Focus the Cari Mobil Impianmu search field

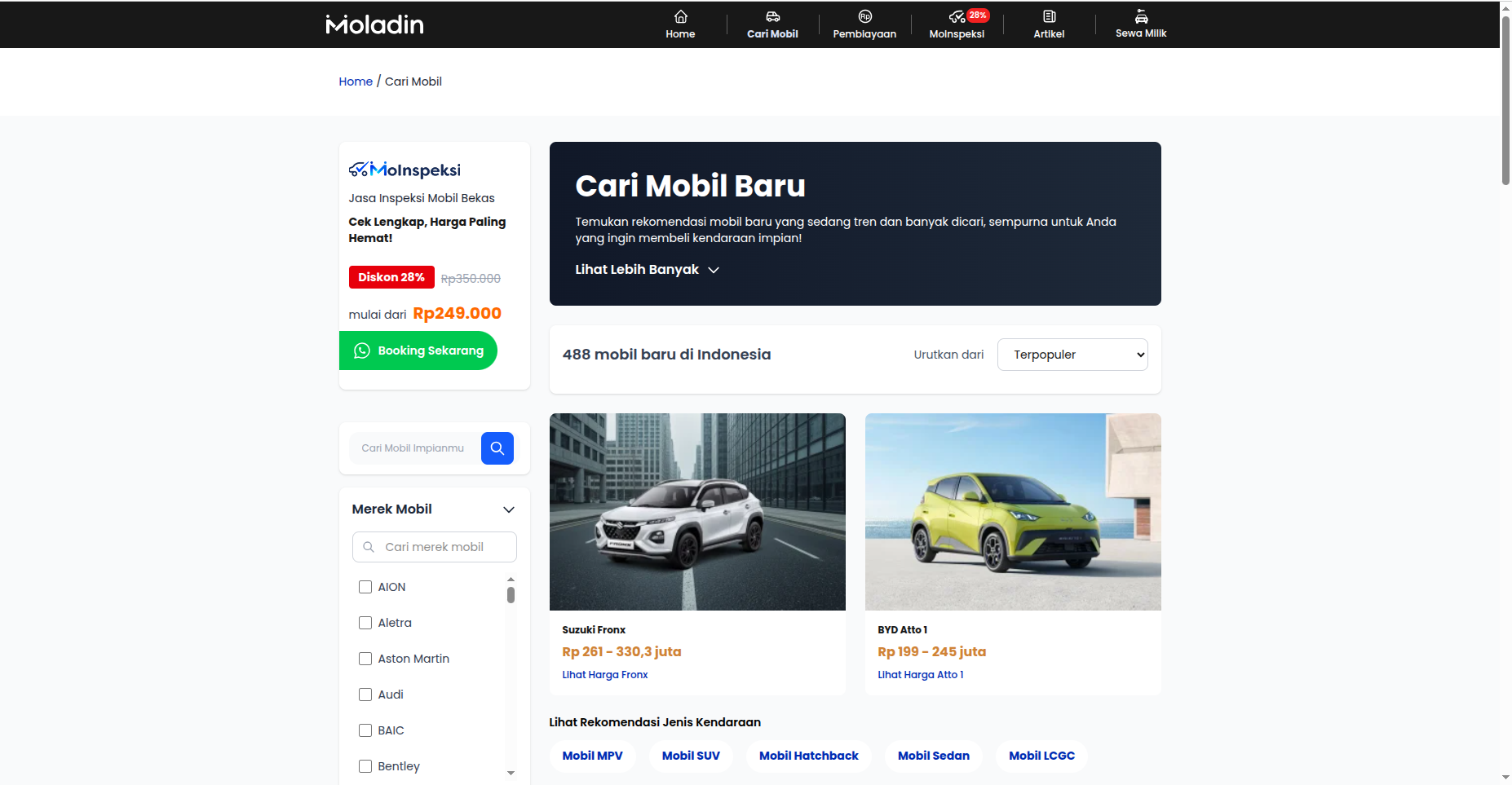click(414, 448)
